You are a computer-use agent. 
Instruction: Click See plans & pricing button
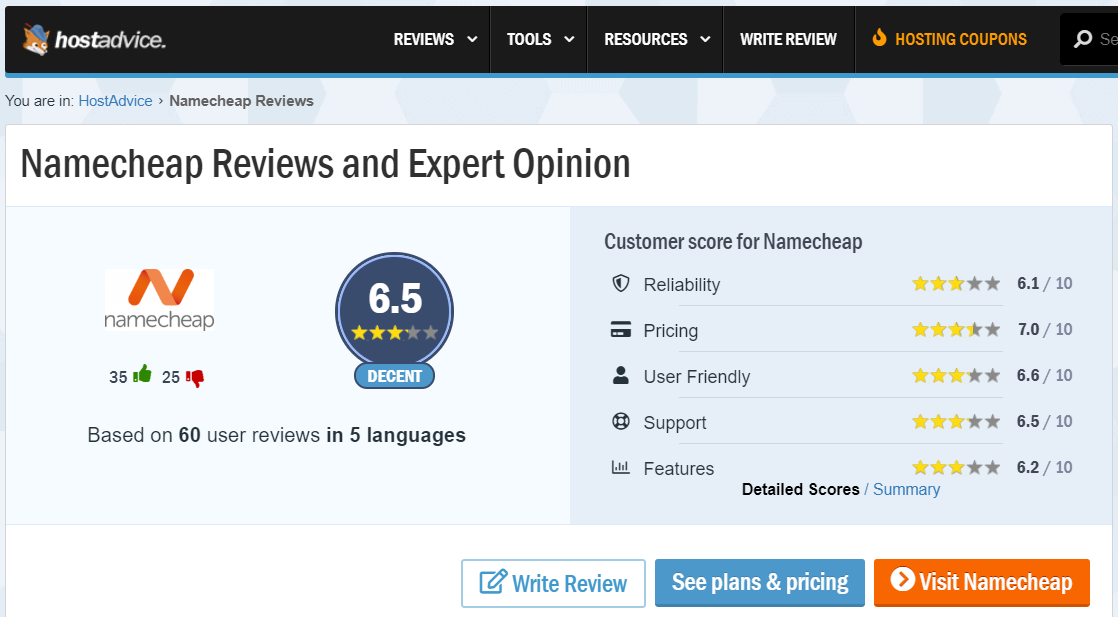pos(760,582)
